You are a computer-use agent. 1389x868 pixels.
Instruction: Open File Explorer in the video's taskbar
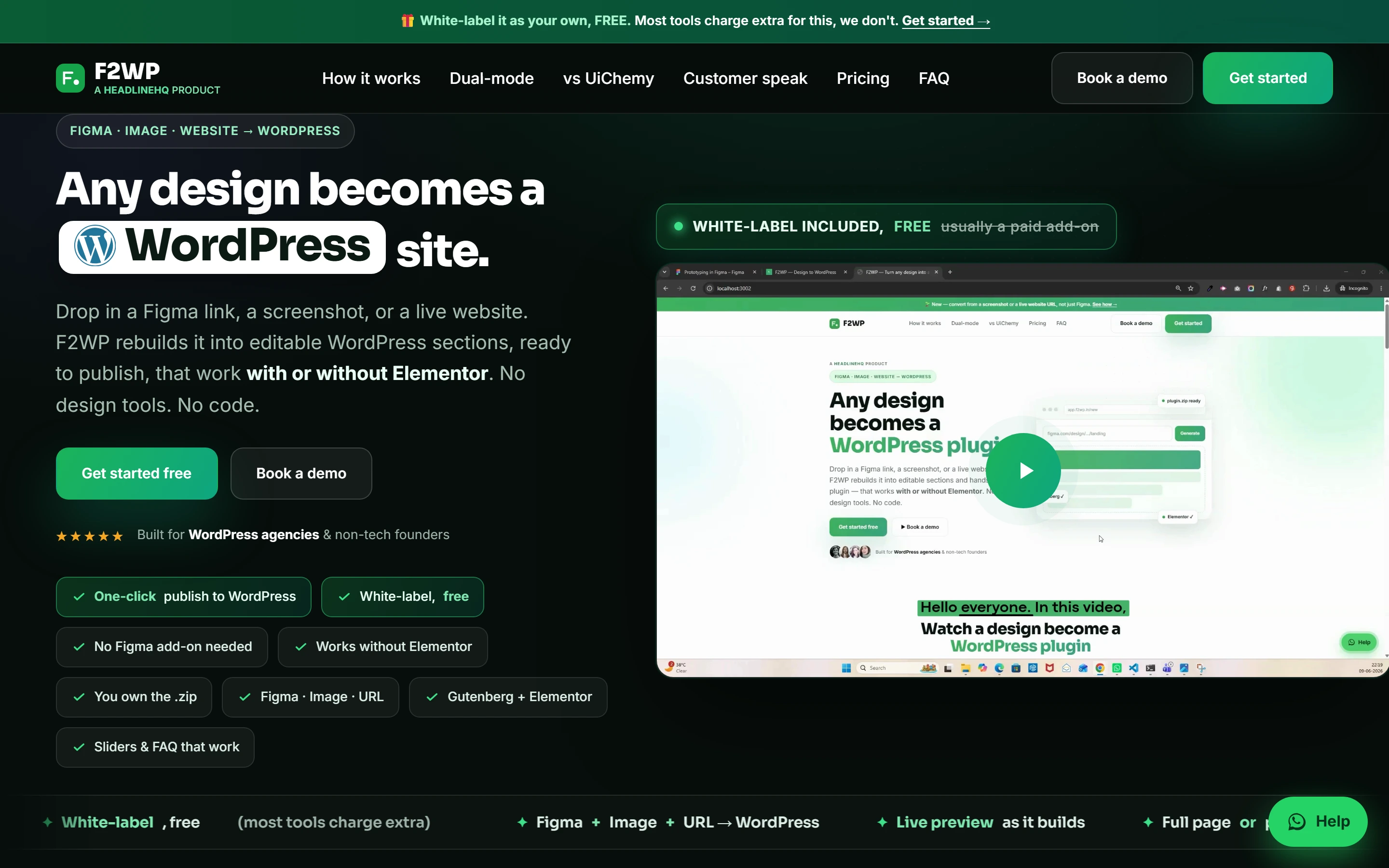966,668
